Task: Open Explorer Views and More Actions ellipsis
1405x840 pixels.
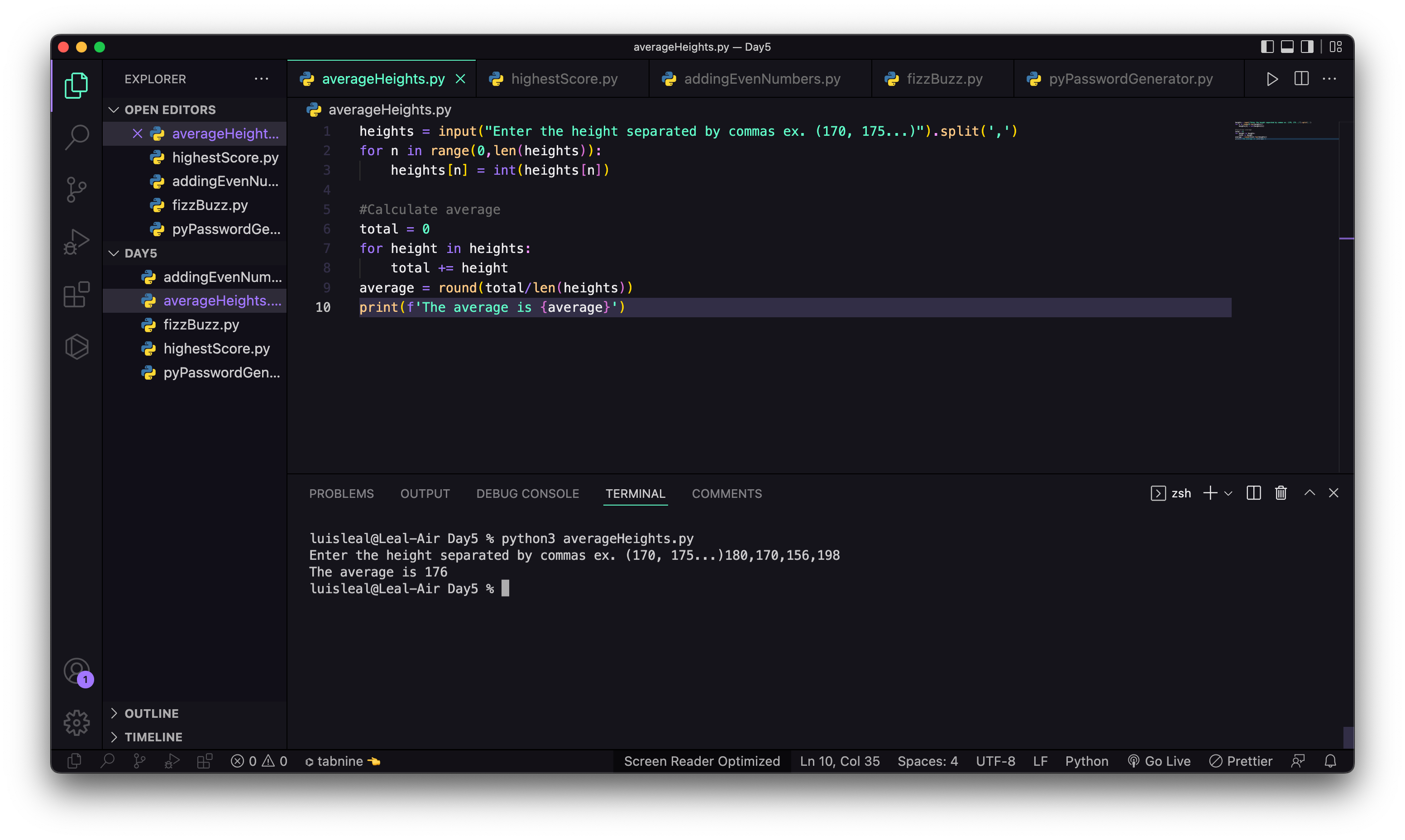Action: click(261, 79)
